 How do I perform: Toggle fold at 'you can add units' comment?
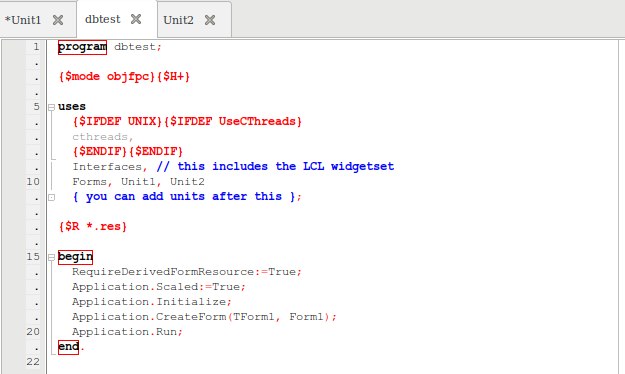[51, 197]
